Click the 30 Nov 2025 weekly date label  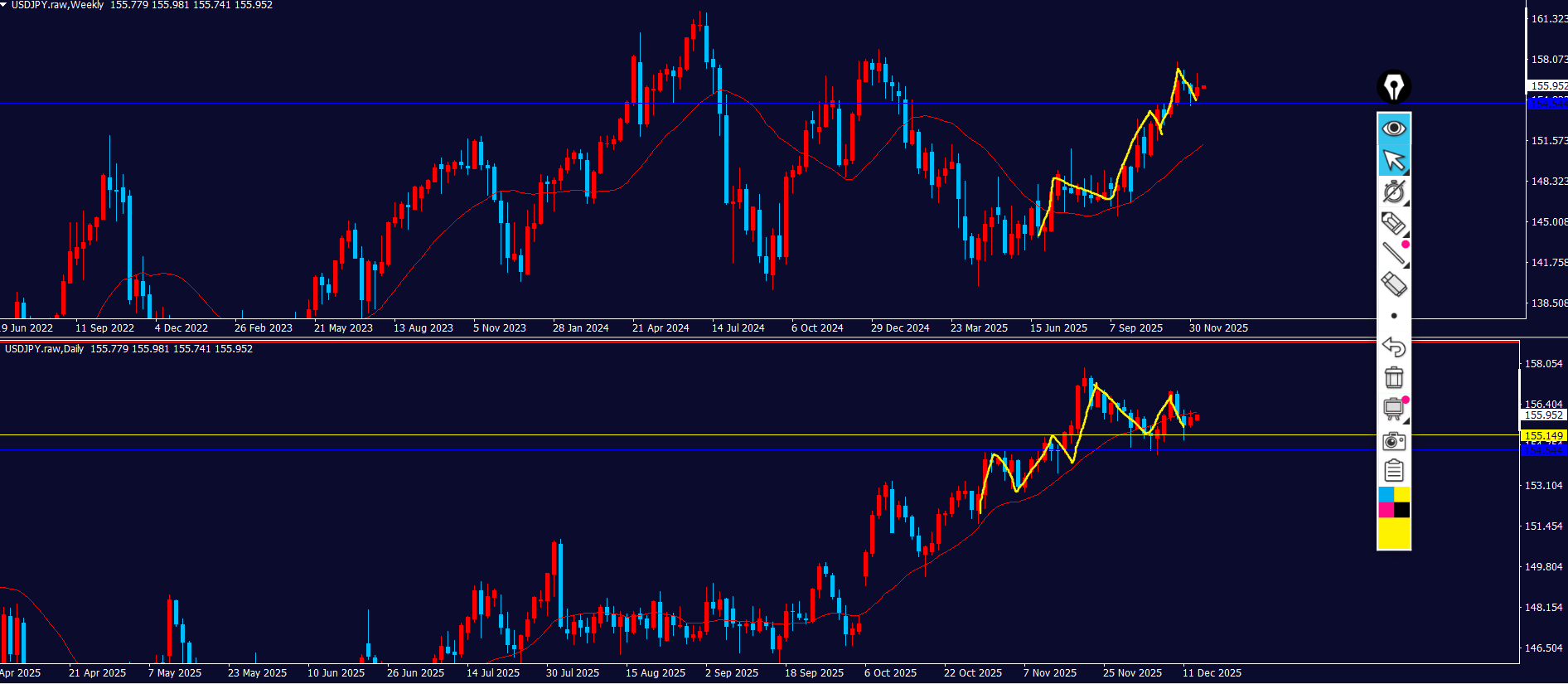1218,328
